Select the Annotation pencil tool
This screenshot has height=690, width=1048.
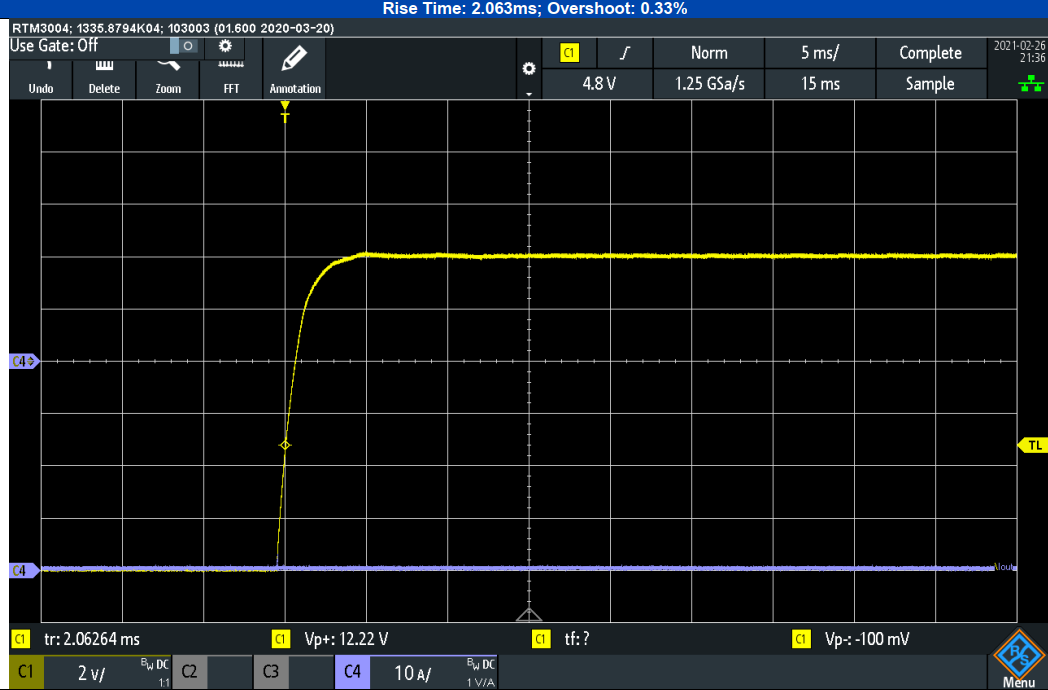coord(295,68)
